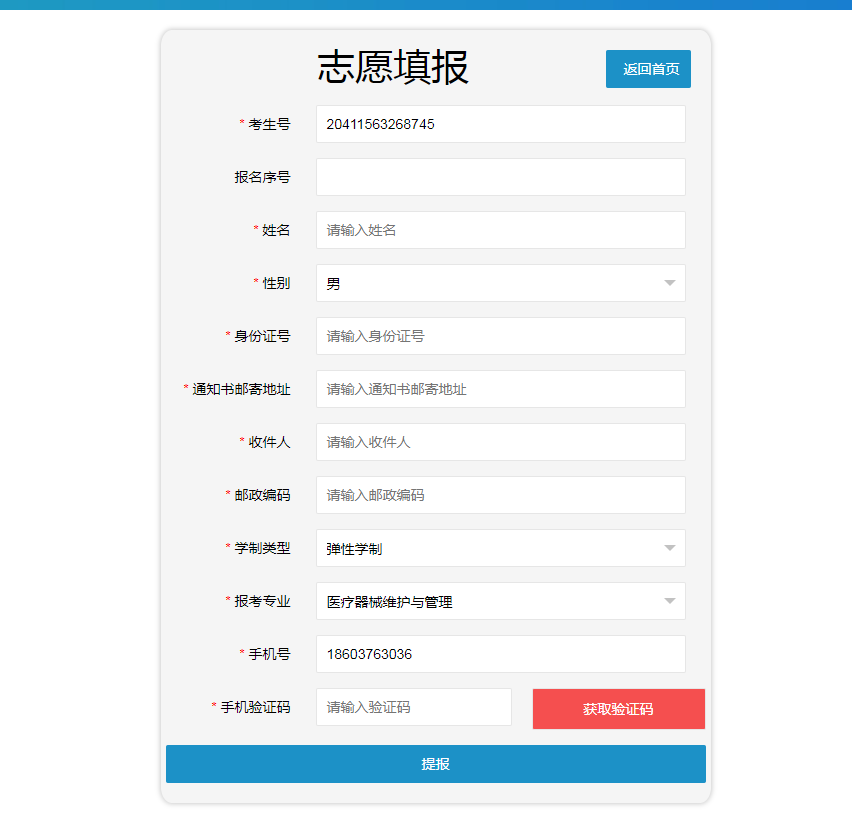Select the 收件人 input field
The width and height of the screenshot is (852, 822).
(500, 442)
